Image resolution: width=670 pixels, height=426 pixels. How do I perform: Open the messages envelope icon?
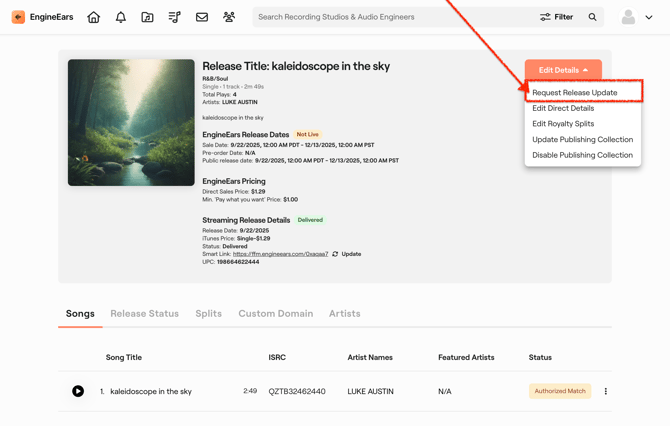click(x=202, y=17)
